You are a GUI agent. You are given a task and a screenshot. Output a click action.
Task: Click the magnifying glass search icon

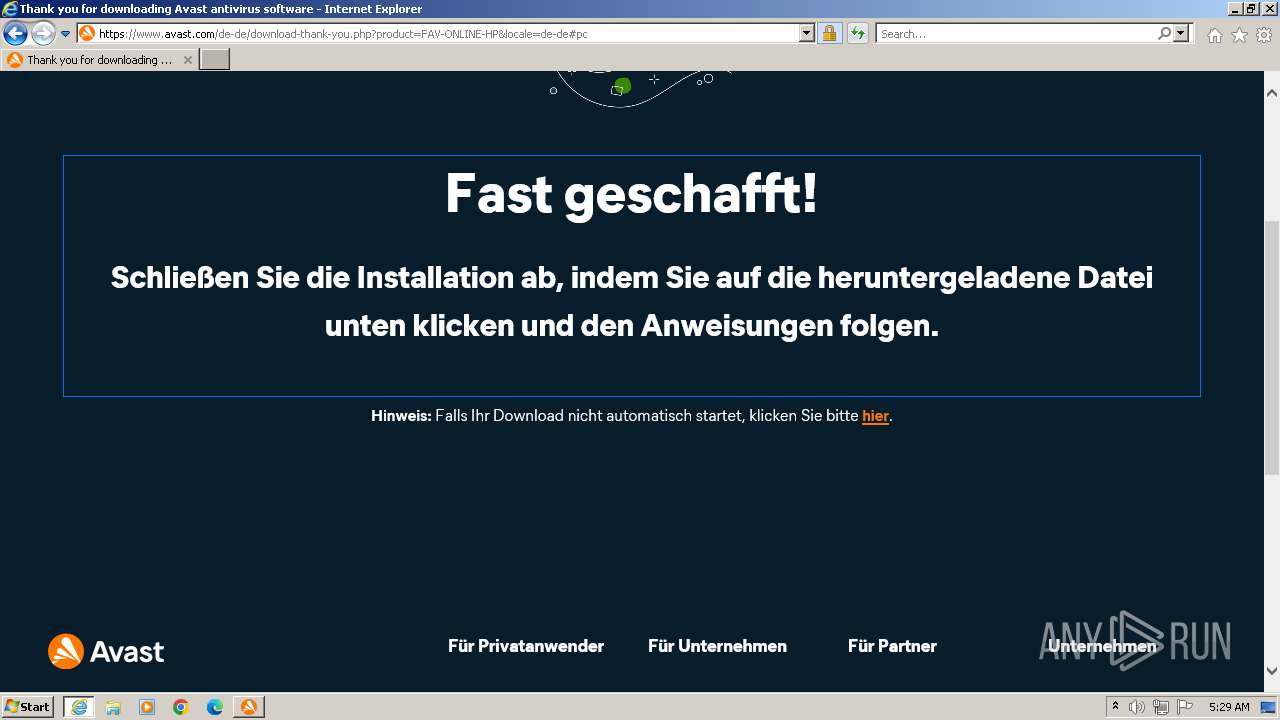(1165, 33)
